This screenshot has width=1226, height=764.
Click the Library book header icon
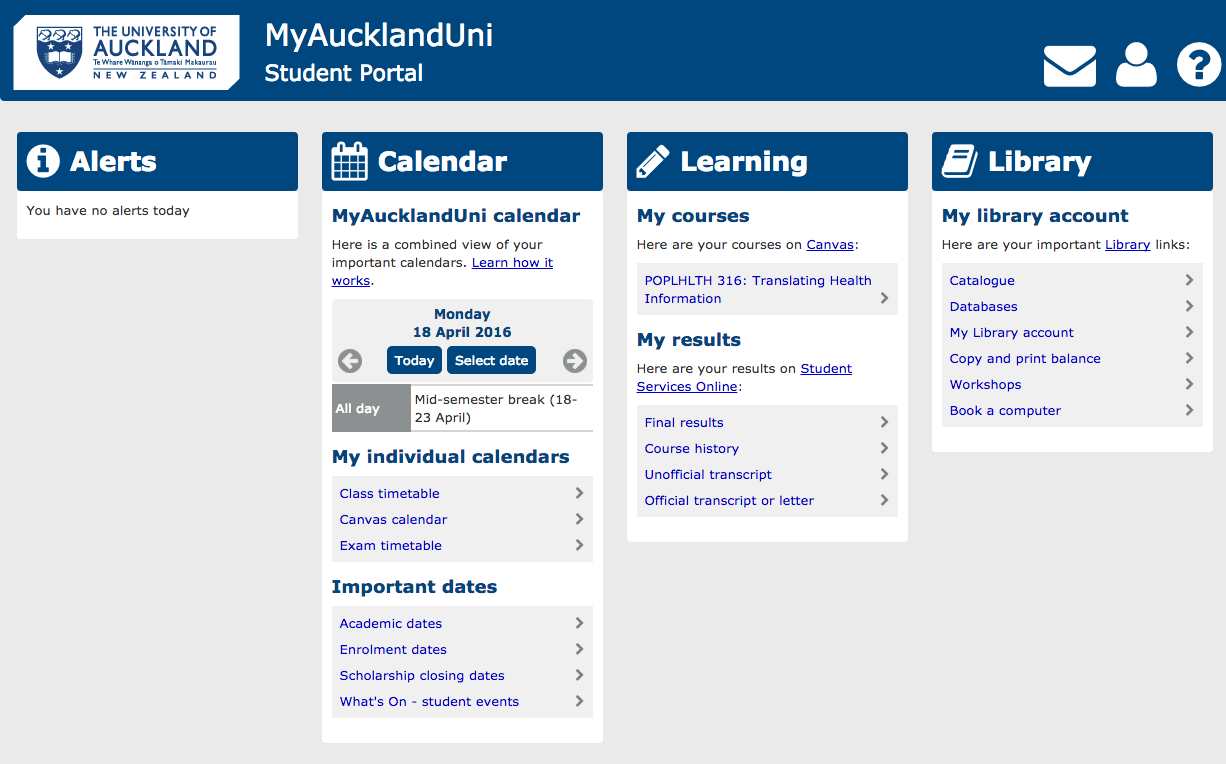(x=960, y=161)
